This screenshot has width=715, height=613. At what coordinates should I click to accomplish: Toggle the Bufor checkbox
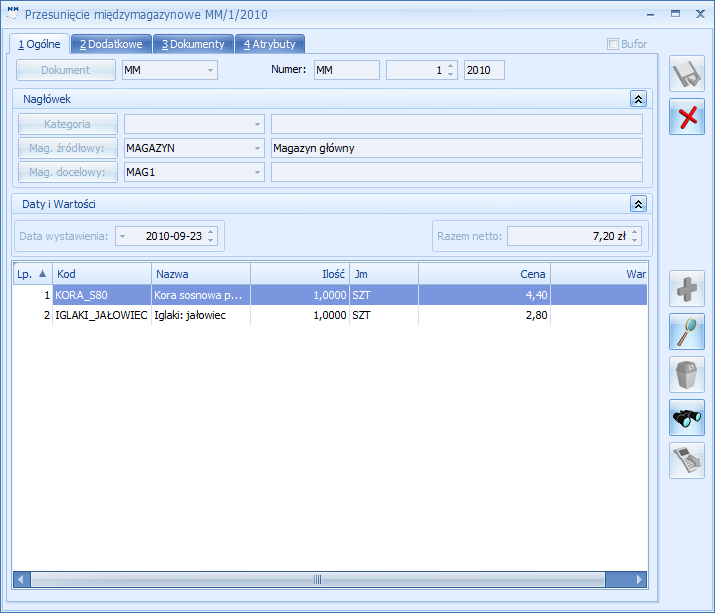tap(613, 44)
